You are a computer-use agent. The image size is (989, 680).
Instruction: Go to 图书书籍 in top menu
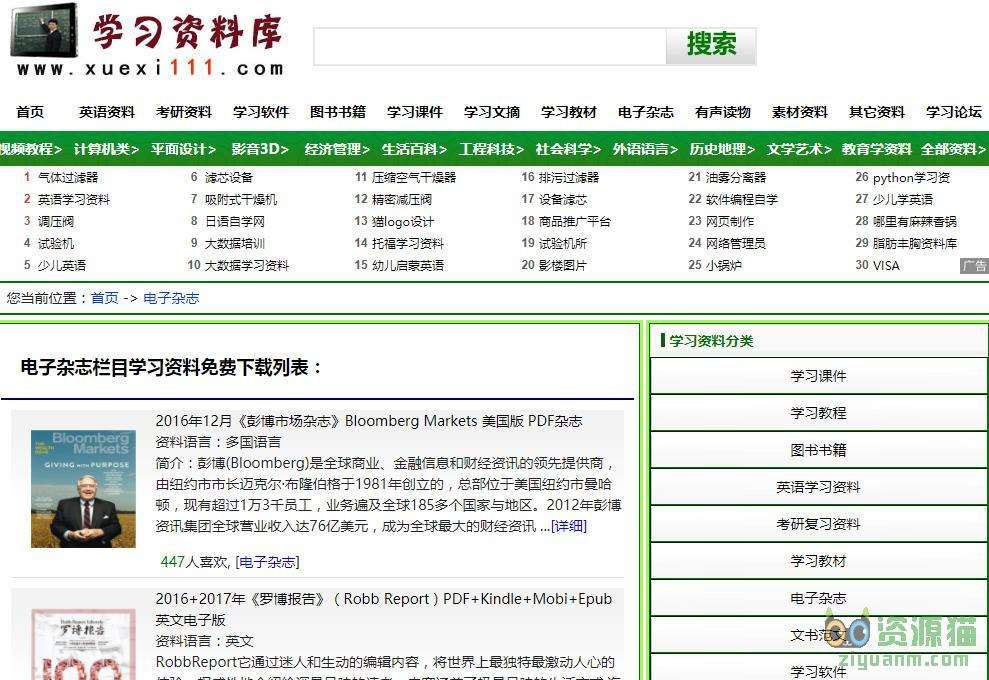[x=337, y=112]
